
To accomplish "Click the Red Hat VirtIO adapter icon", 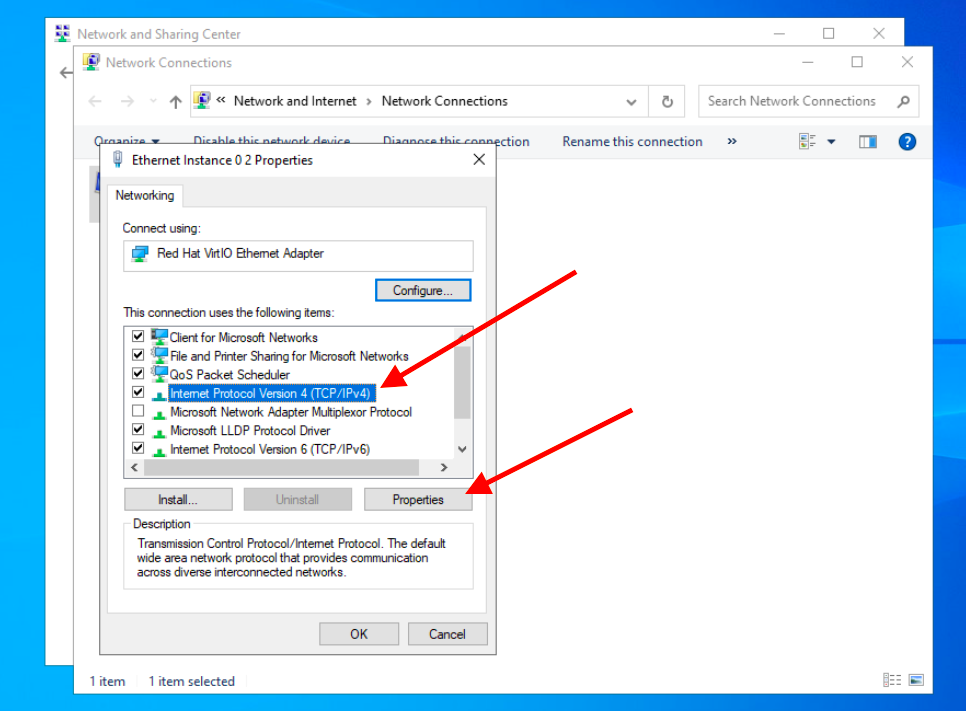I will tap(140, 254).
